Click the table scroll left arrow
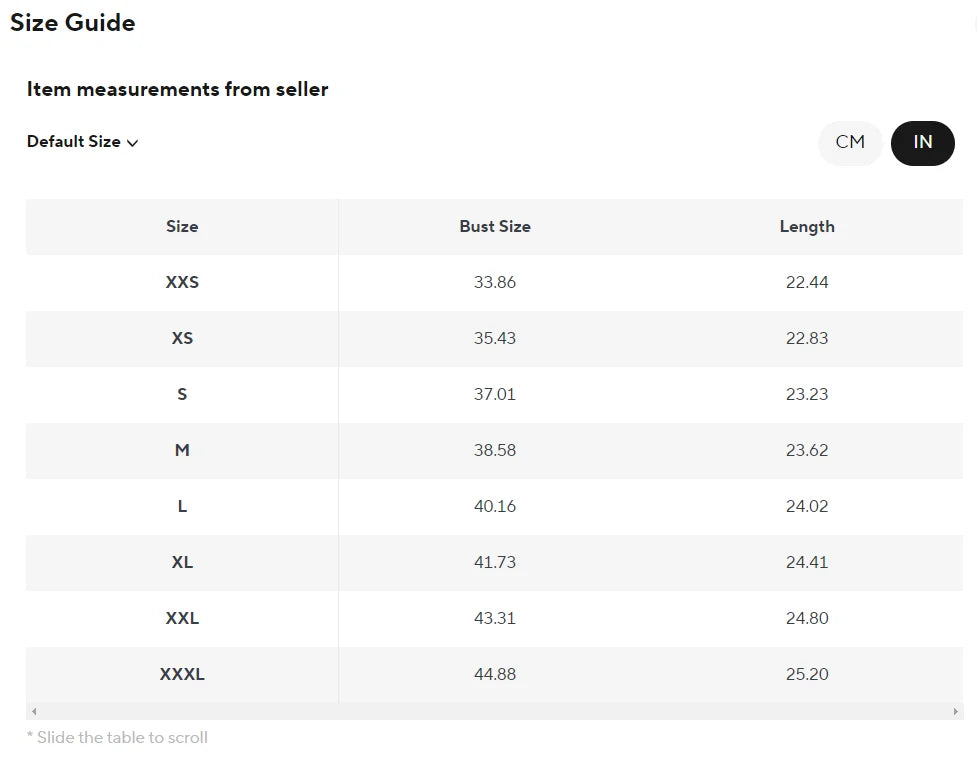The width and height of the screenshot is (977, 762). click(34, 711)
